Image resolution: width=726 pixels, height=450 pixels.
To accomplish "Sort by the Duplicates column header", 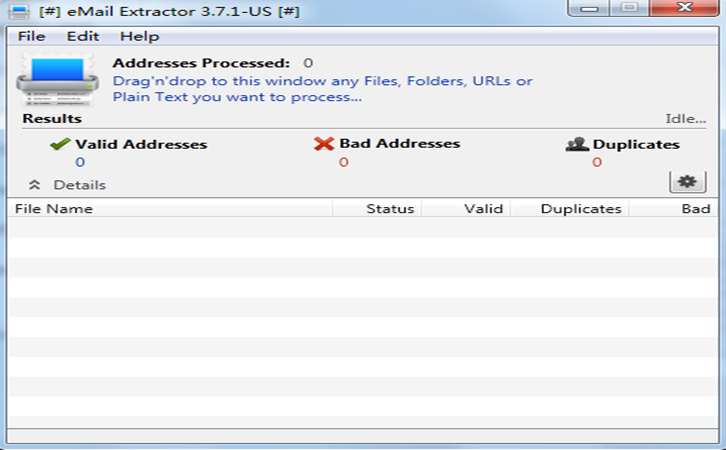I will coord(580,209).
